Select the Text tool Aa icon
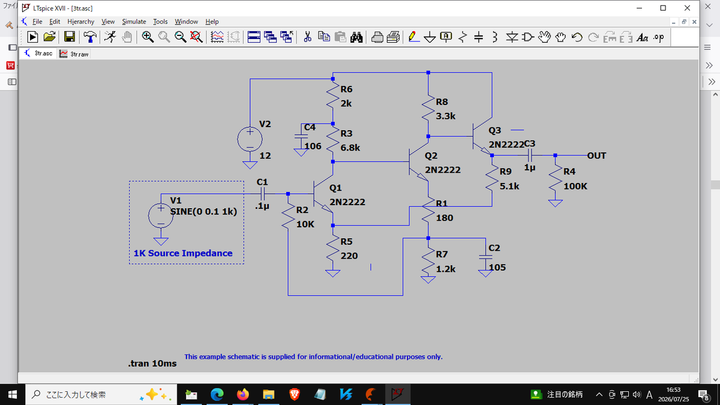This screenshot has height=405, width=720. 642,37
